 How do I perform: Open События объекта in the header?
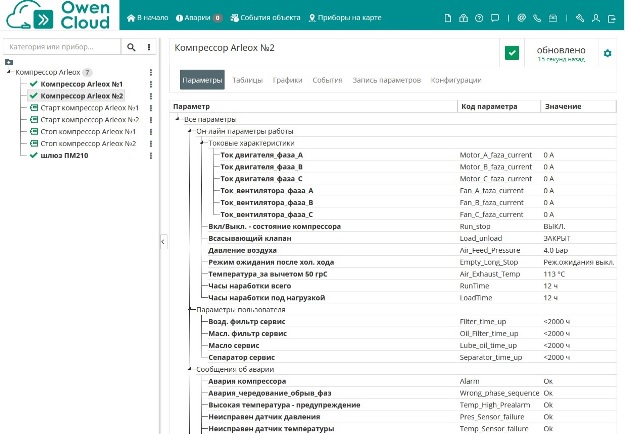click(x=265, y=18)
